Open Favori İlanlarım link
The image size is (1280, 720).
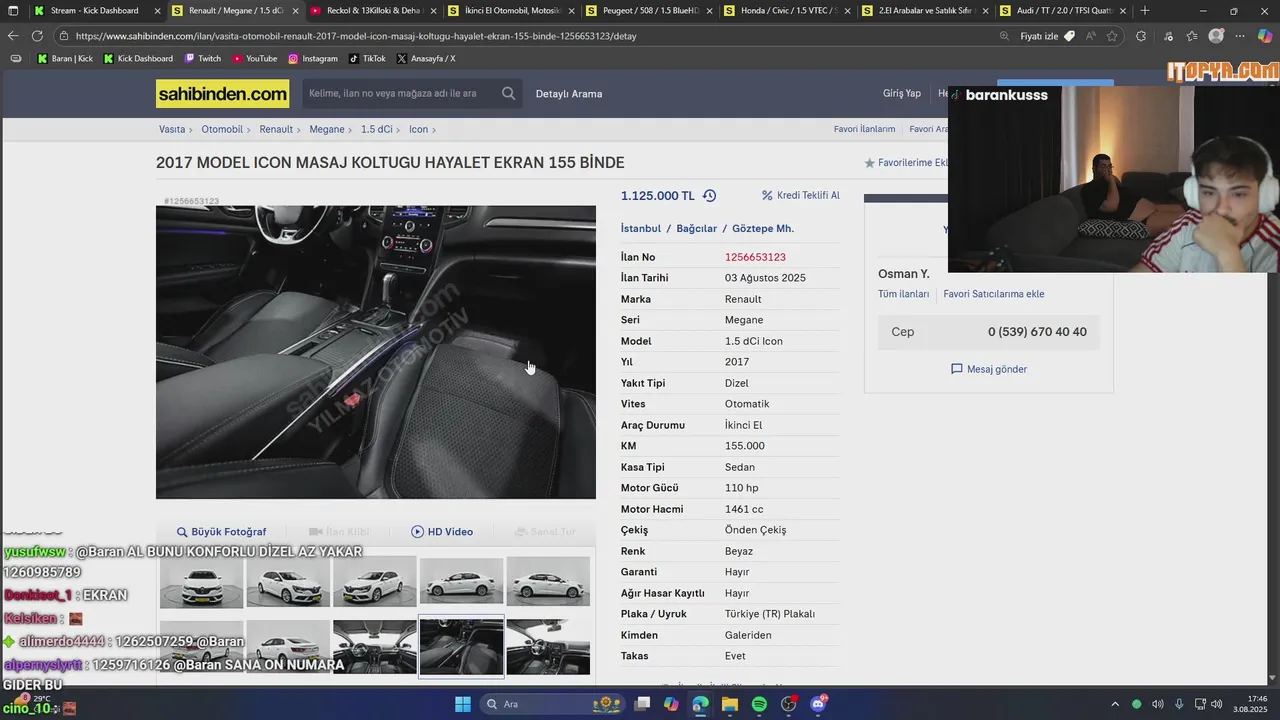(865, 129)
